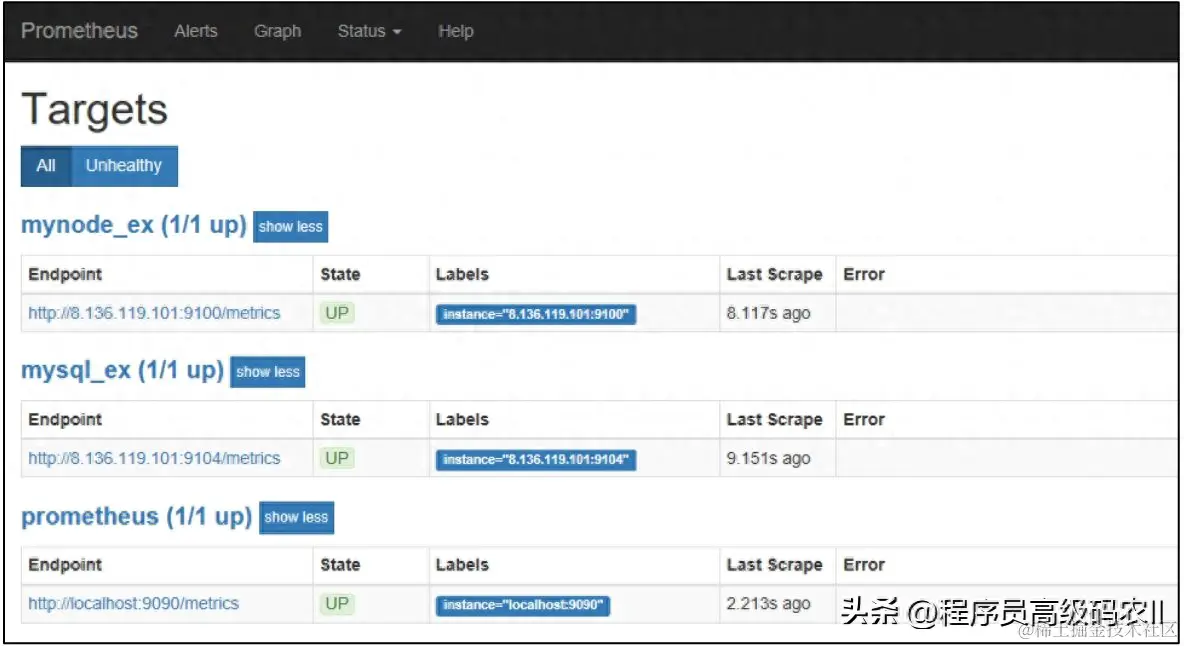Expand the Status dropdown menu
This screenshot has width=1184, height=646.
(369, 31)
